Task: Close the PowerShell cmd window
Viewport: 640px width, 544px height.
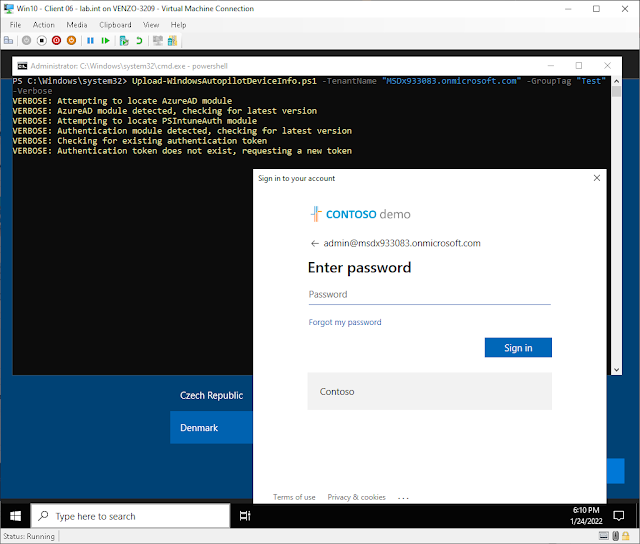Action: click(x=607, y=66)
